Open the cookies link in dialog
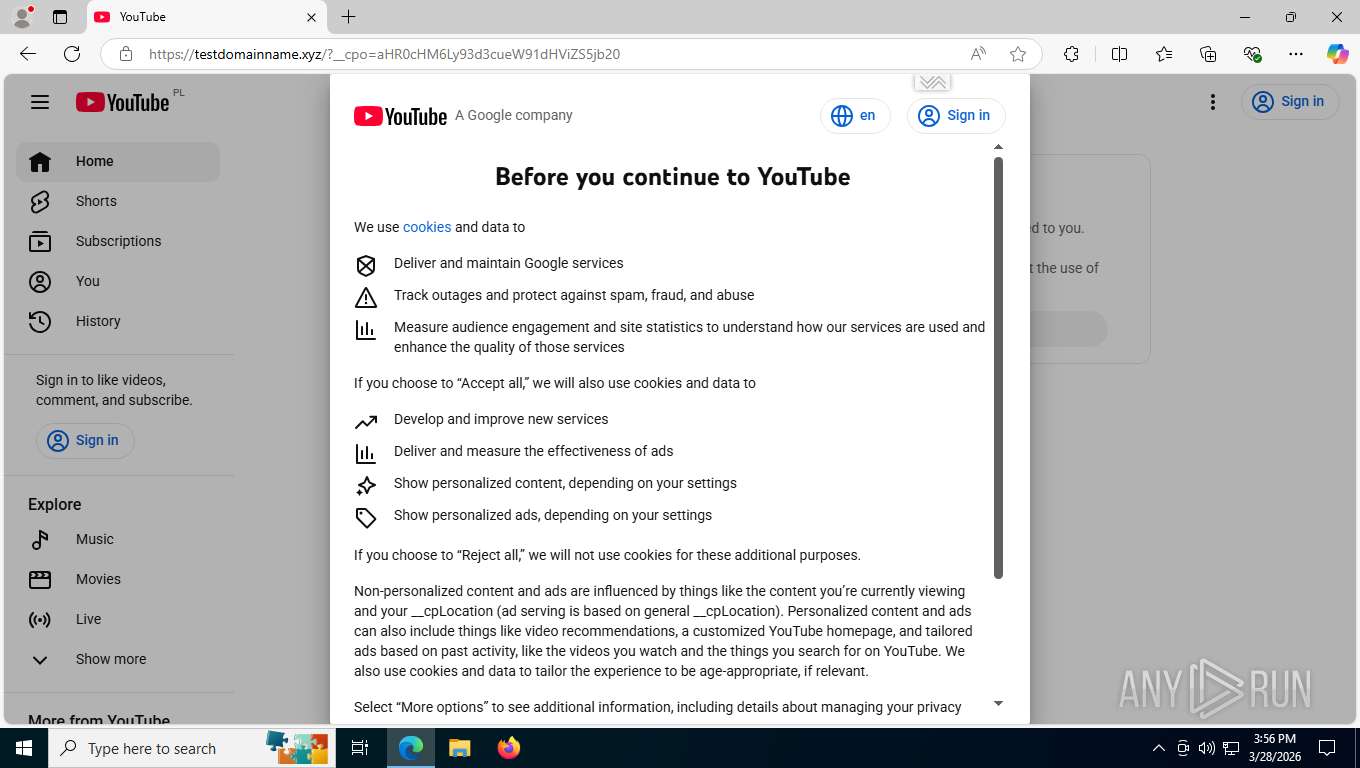The height and width of the screenshot is (768, 1360). (427, 227)
